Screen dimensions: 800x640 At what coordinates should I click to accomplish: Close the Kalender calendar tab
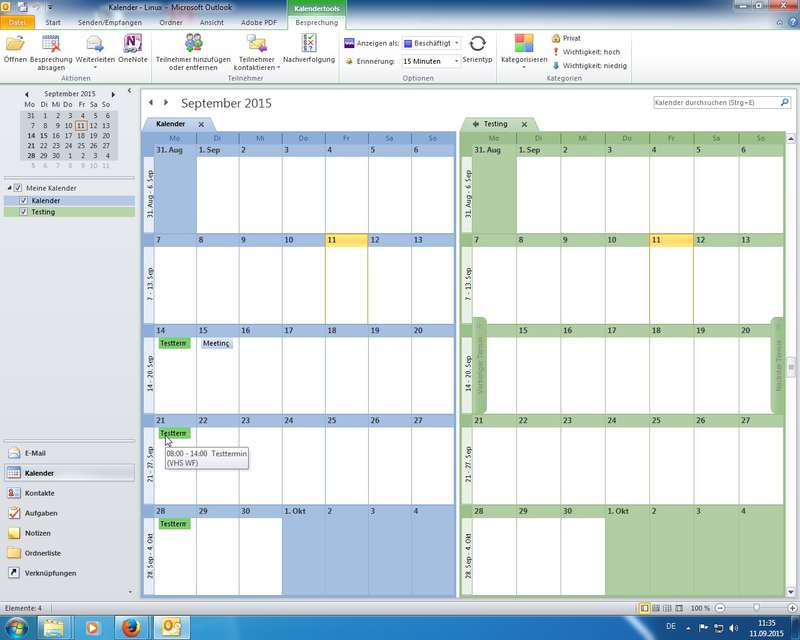coord(201,125)
